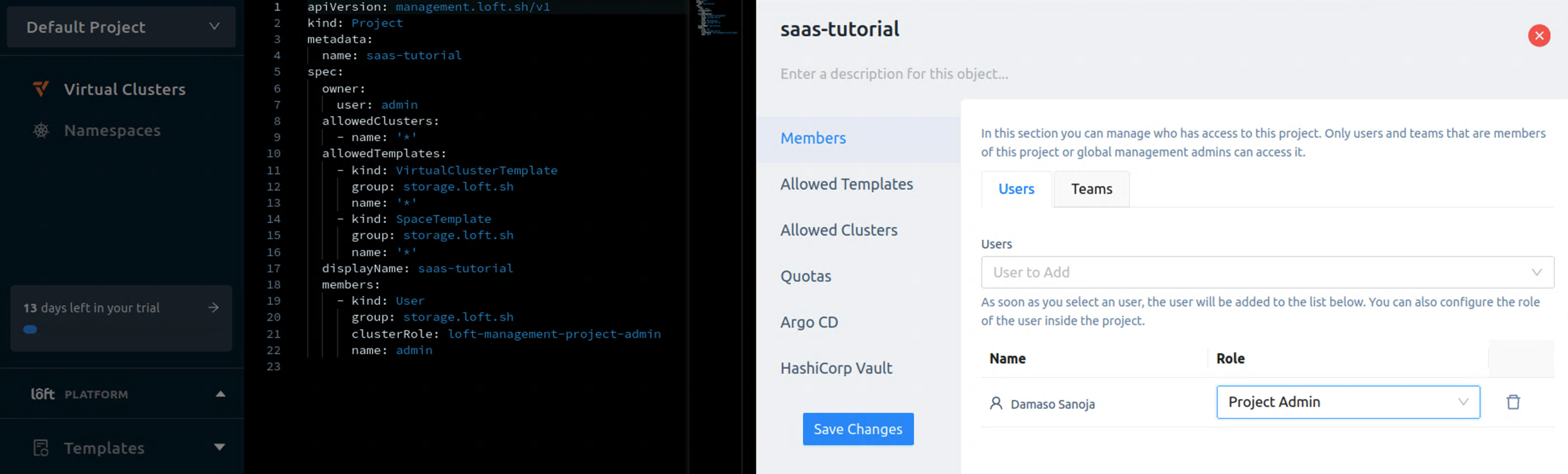The image size is (1568, 474).
Task: Click the saas-tutorial panel title
Action: pyautogui.click(x=839, y=29)
